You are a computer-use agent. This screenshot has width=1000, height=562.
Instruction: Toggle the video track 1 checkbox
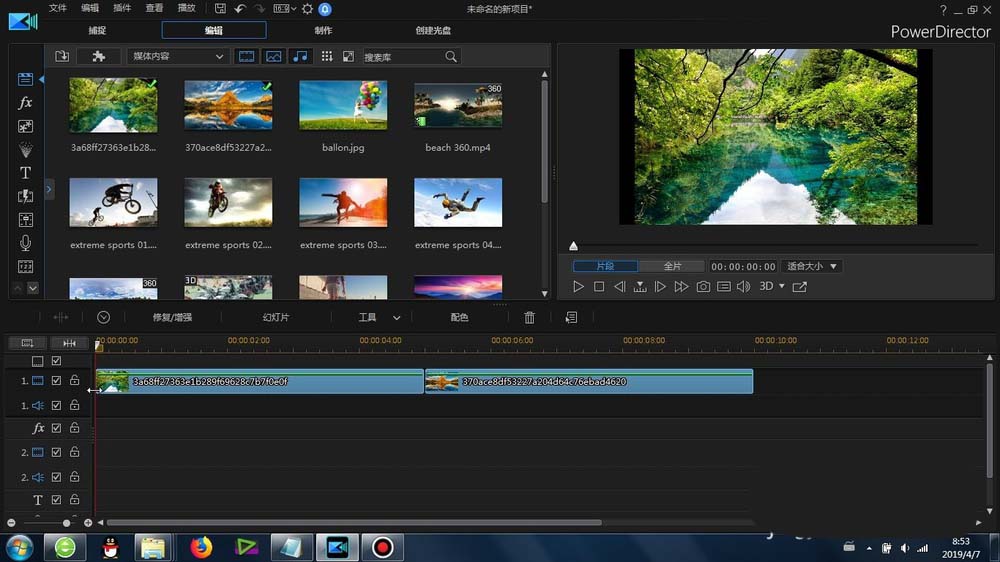57,381
